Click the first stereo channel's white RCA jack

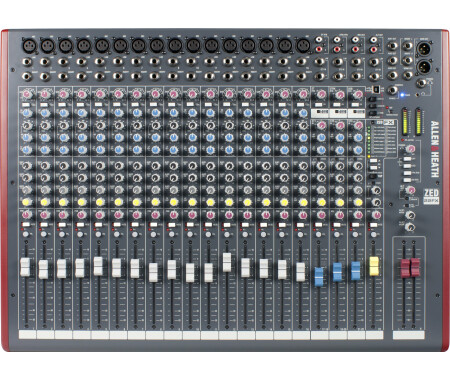pos(320,40)
